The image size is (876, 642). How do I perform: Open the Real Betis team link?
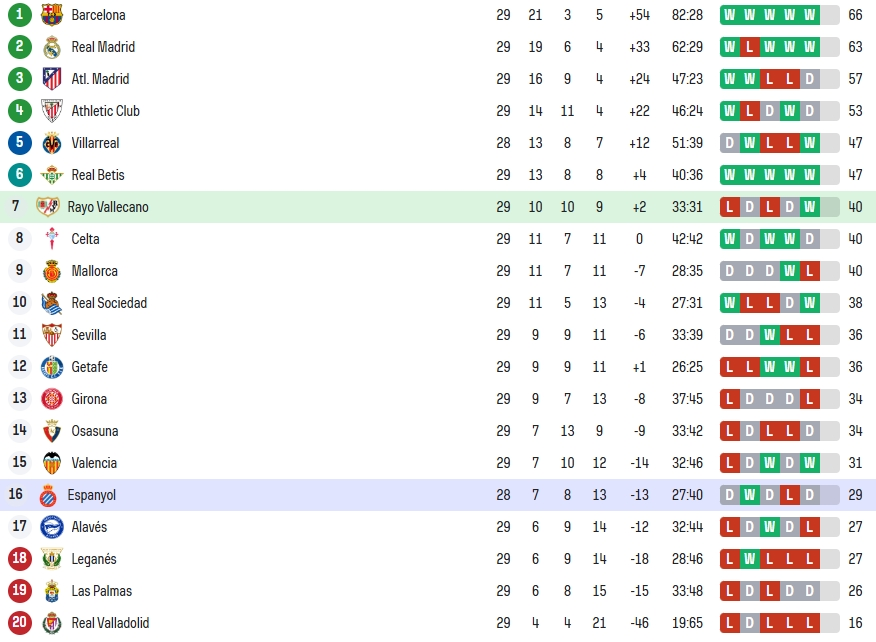point(98,175)
